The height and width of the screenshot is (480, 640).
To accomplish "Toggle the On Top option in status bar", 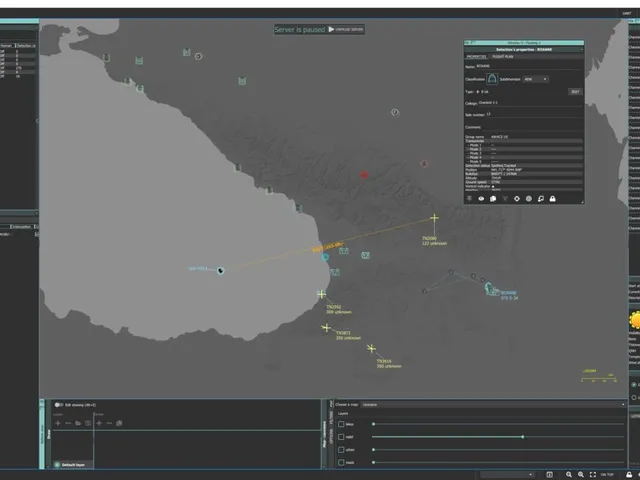I will [607, 474].
